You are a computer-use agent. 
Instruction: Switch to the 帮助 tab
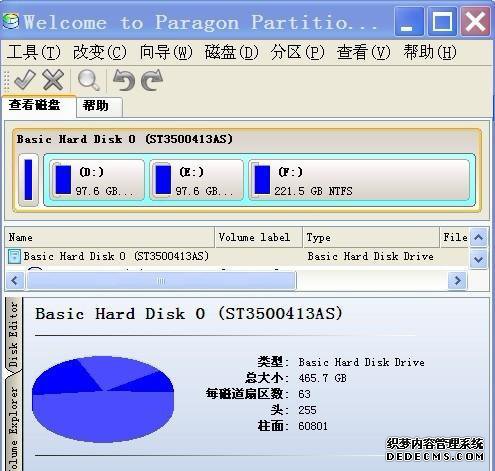point(99,106)
